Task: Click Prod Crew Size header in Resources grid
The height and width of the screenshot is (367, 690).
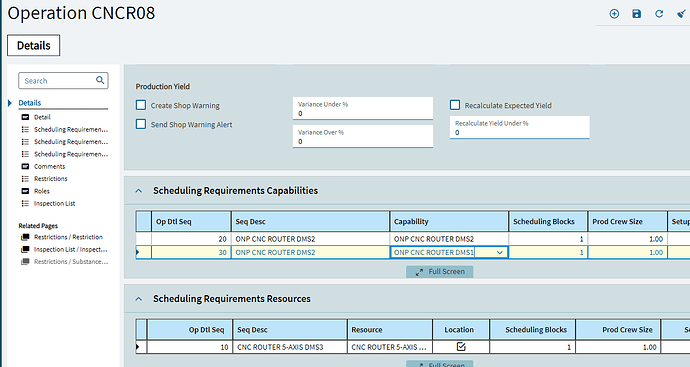Action: (x=618, y=330)
